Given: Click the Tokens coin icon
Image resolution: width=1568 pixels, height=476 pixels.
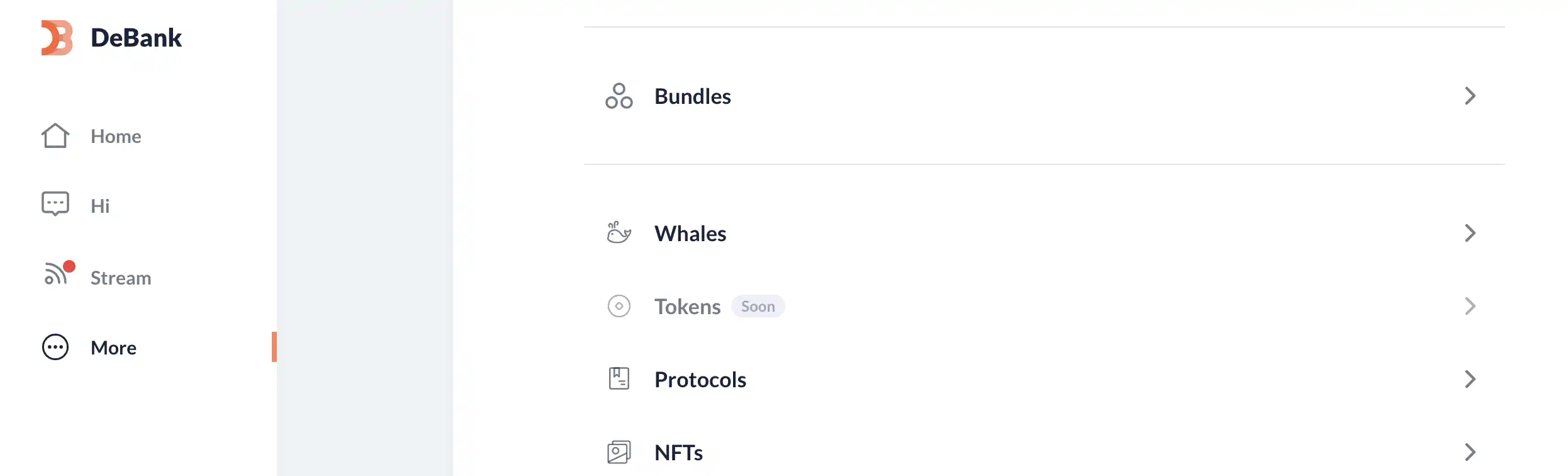Looking at the screenshot, I should [x=619, y=306].
